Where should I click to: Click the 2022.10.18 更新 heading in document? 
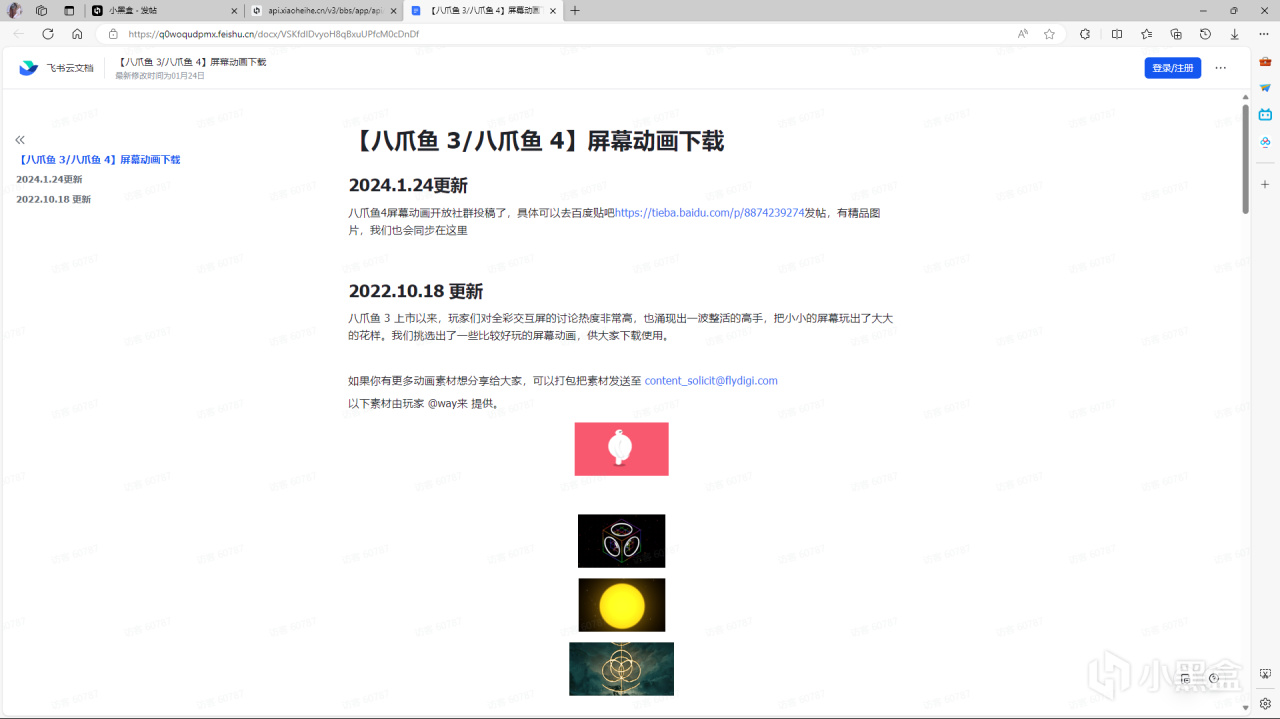(416, 291)
